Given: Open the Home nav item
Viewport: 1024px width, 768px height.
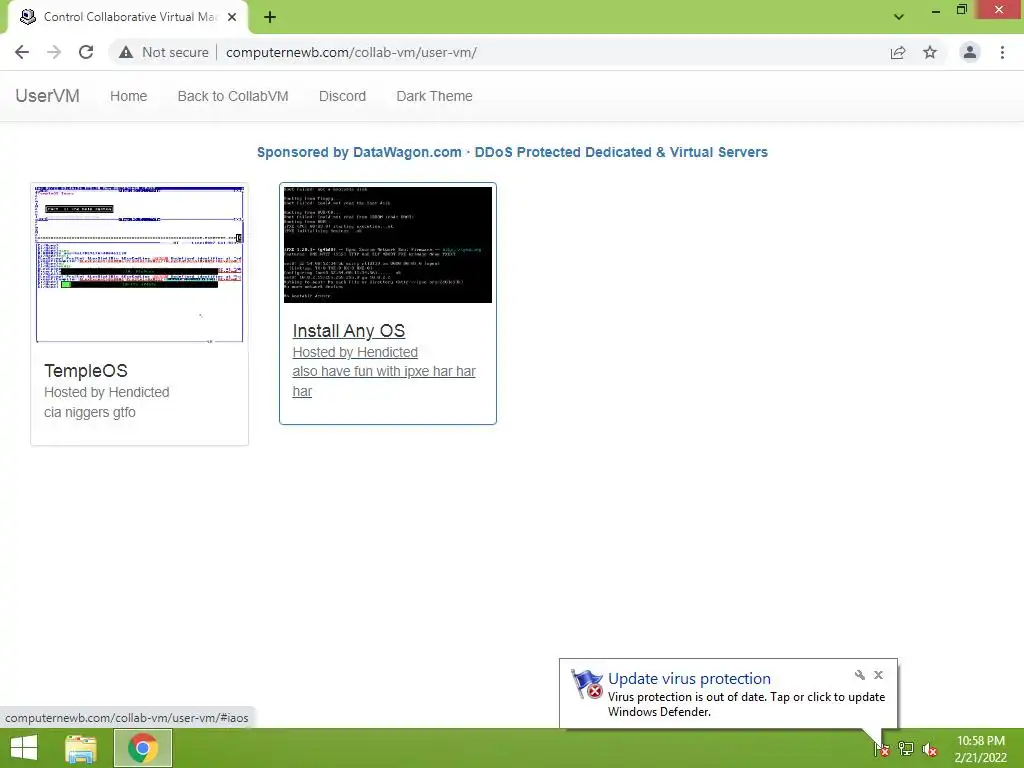Looking at the screenshot, I should coord(129,96).
